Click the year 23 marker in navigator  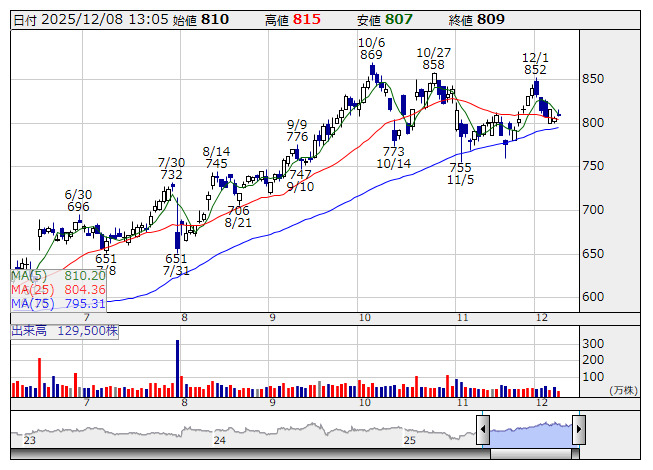click(x=30, y=440)
